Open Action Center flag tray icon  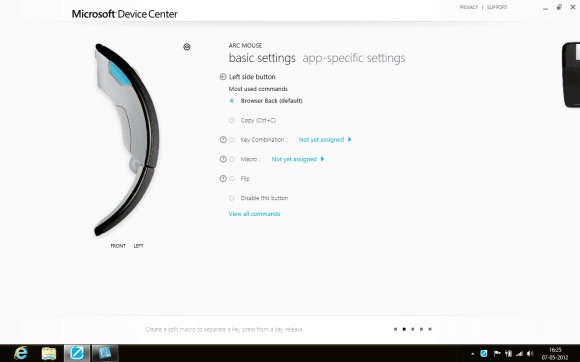[x=497, y=353]
